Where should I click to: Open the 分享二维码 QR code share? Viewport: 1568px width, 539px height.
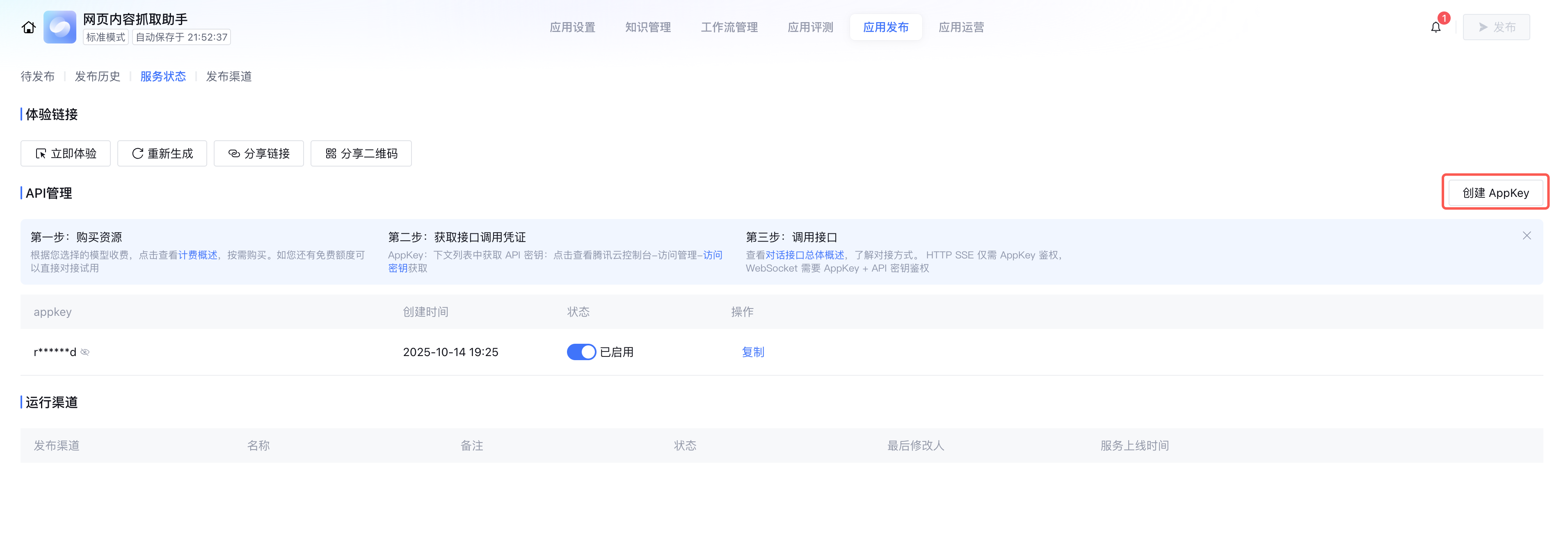click(x=361, y=153)
